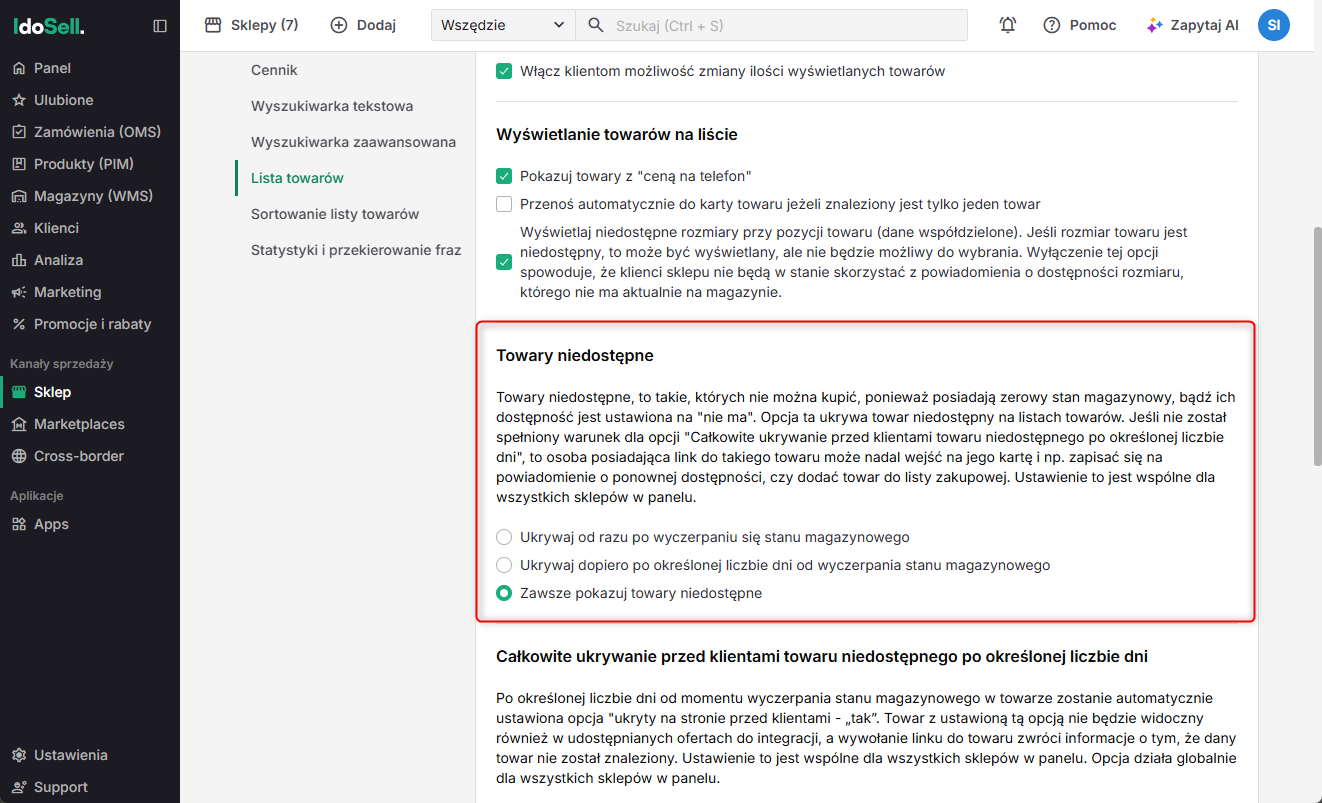Image resolution: width=1322 pixels, height=803 pixels.
Task: Click the Marketplaces icon
Action: coord(19,424)
